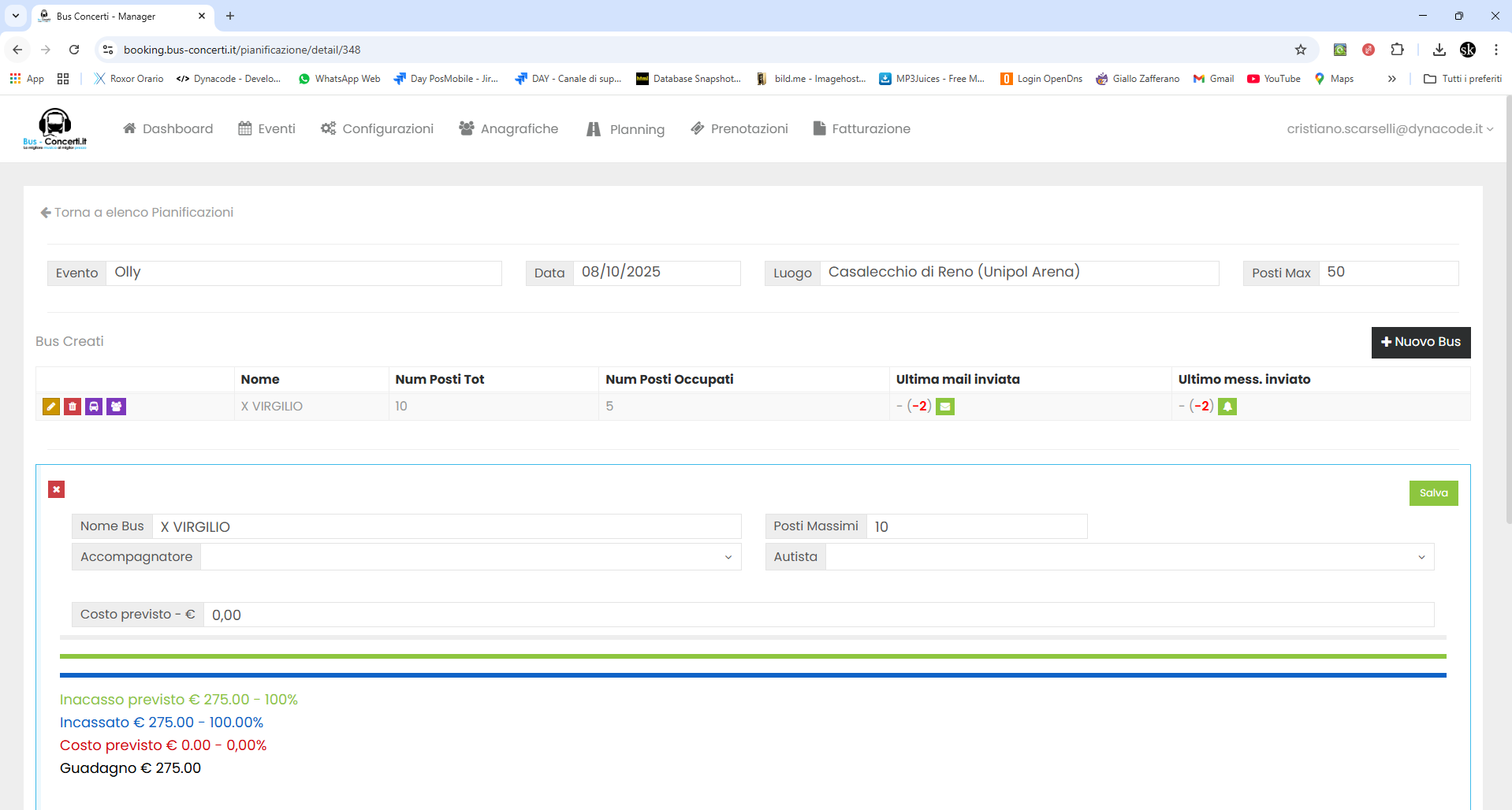The height and width of the screenshot is (810, 1512).
Task: Expand the Accompagnatore dropdown
Action: pyautogui.click(x=471, y=557)
